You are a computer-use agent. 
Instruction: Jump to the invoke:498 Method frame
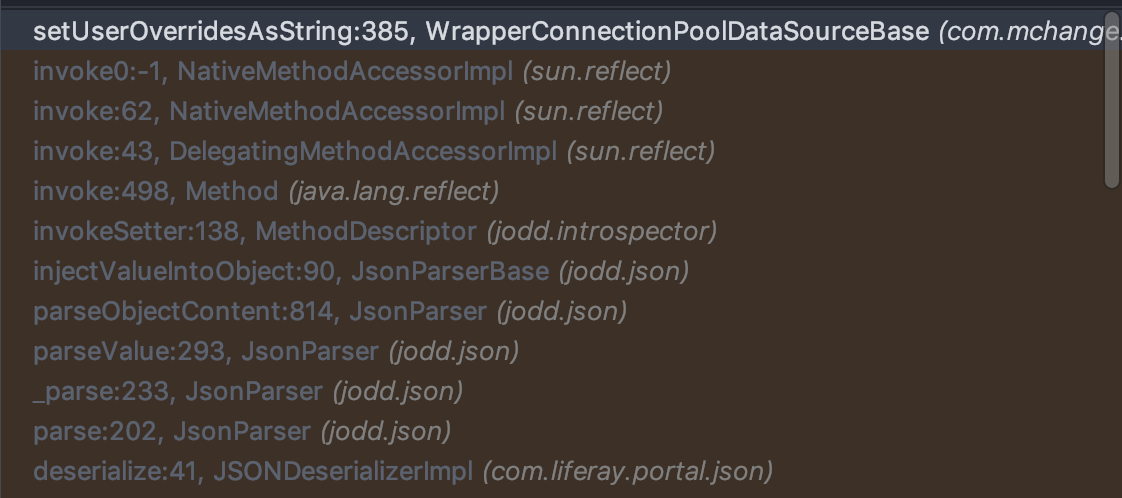(x=265, y=191)
